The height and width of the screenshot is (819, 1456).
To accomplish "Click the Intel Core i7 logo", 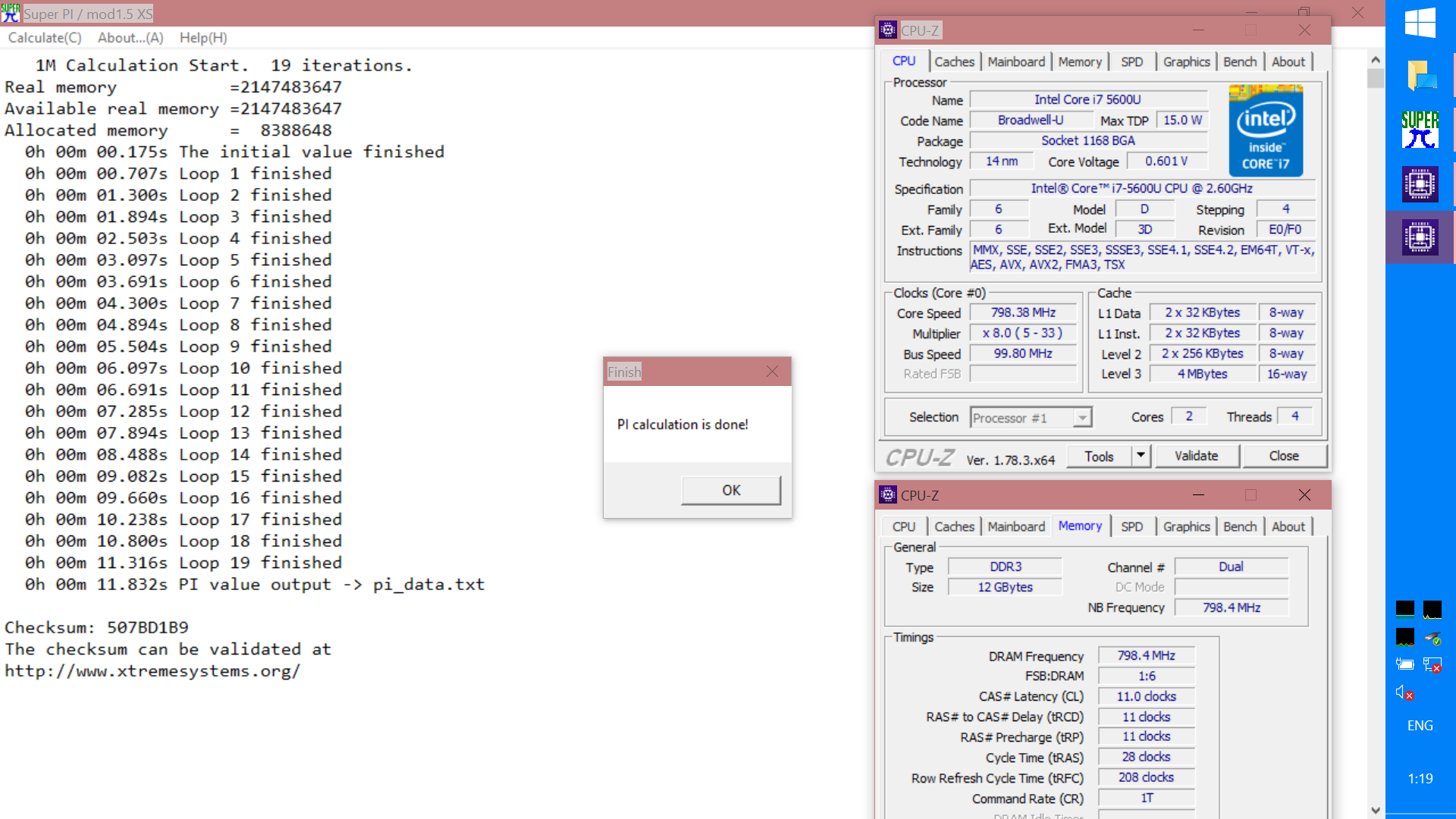I will [x=1266, y=131].
